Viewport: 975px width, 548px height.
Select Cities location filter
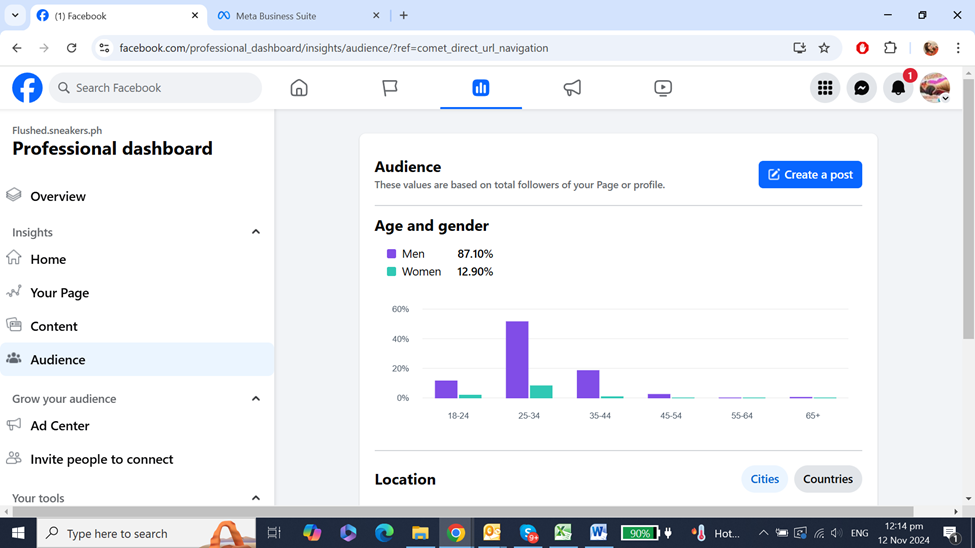(764, 479)
